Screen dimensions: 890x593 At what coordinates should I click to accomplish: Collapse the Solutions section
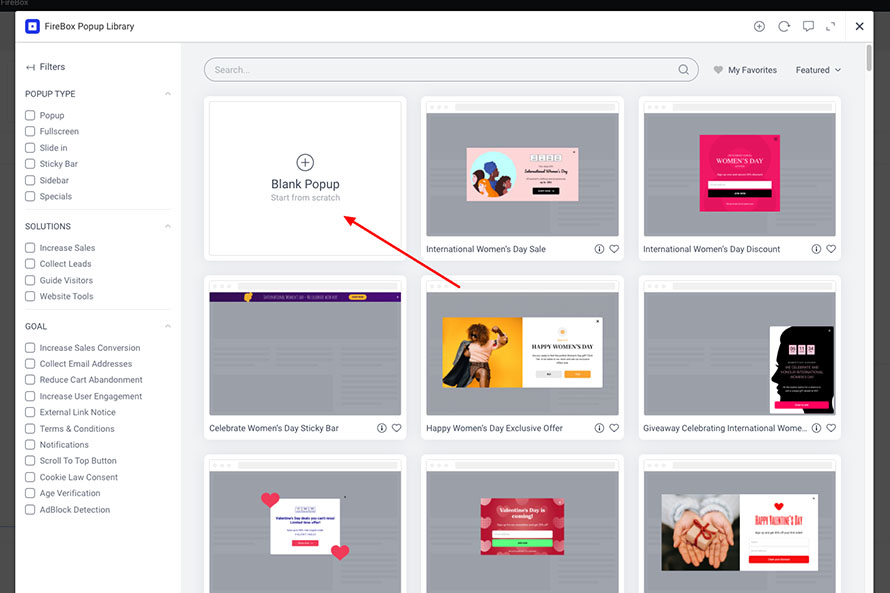[x=167, y=226]
